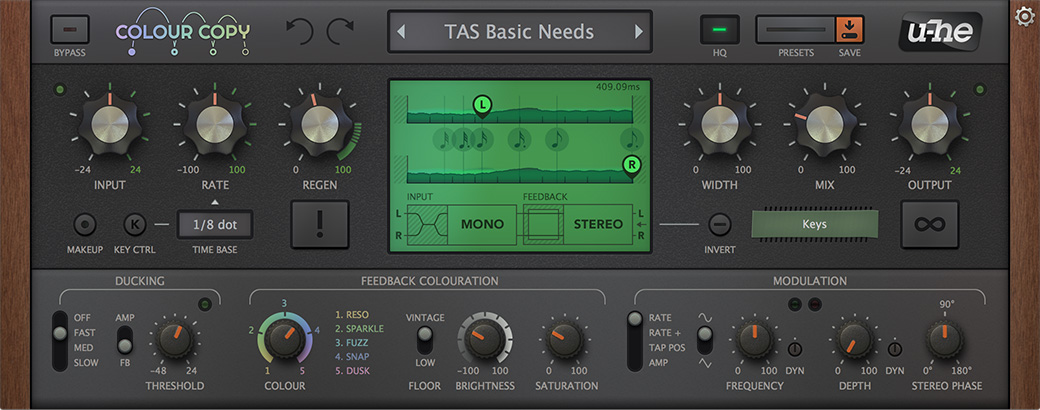This screenshot has width=1040, height=410.
Task: Switch the Feedback routing STEREO mode
Action: [598, 224]
